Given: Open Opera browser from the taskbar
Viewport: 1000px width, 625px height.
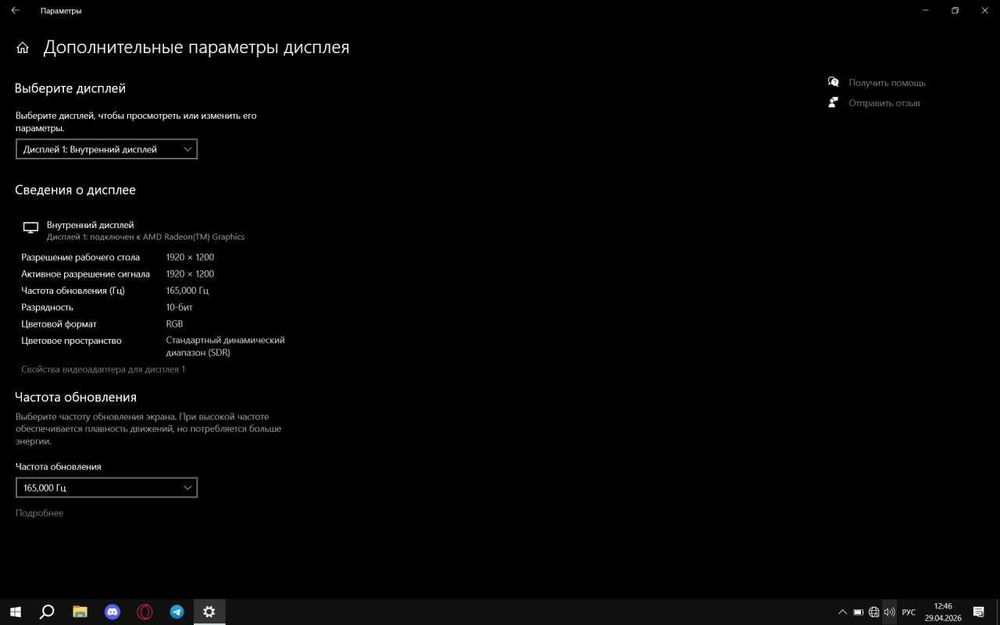Looking at the screenshot, I should (x=145, y=612).
